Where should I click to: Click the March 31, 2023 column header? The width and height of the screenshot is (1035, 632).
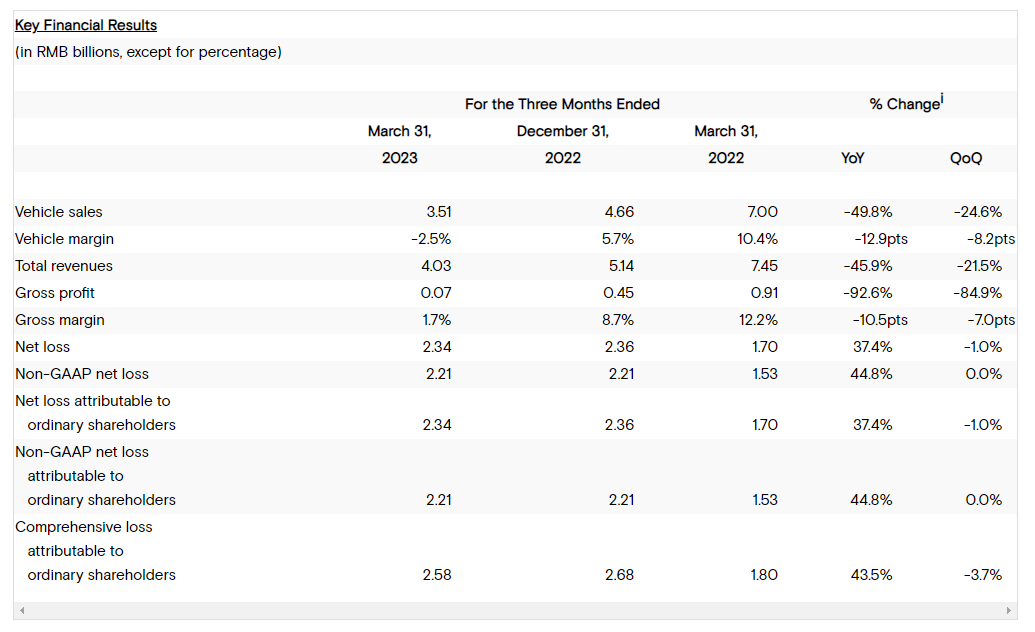pos(399,145)
